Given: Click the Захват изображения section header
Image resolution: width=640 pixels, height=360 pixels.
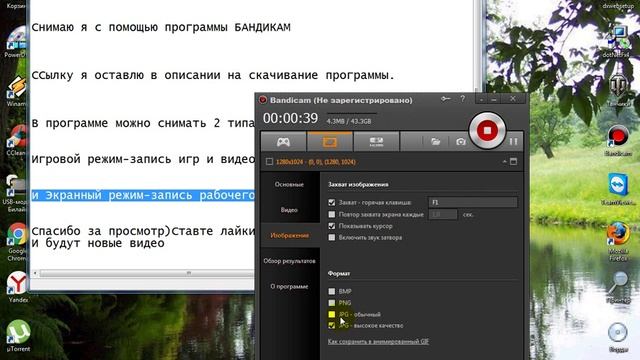Looking at the screenshot, I should click(358, 184).
